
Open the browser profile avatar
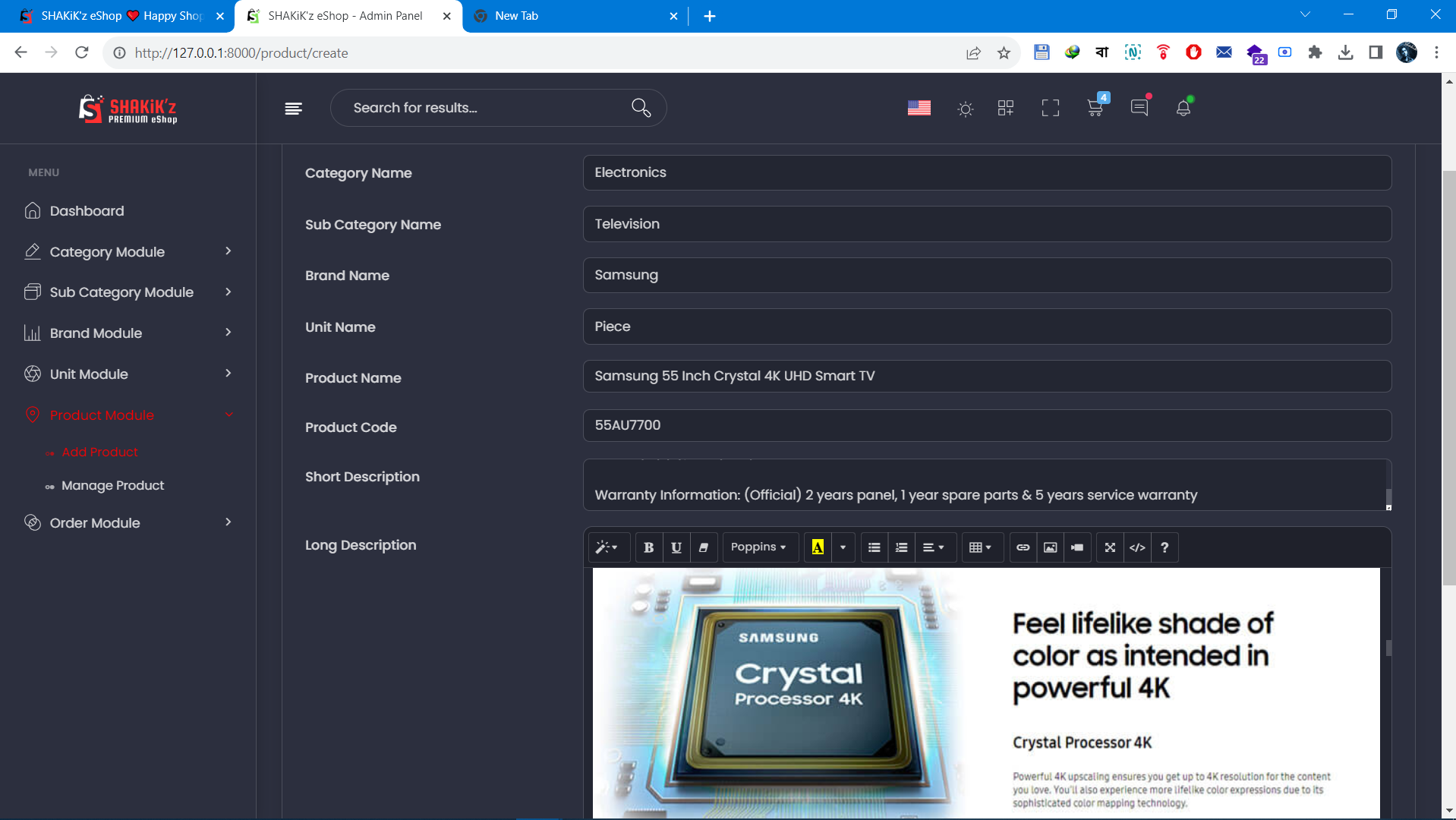click(x=1407, y=52)
